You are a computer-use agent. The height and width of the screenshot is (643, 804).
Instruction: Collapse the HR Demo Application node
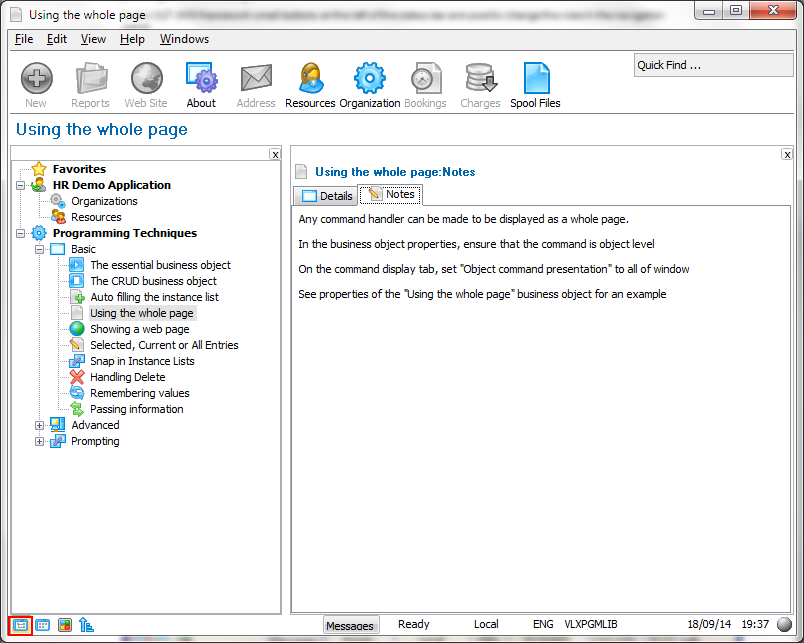[x=21, y=185]
